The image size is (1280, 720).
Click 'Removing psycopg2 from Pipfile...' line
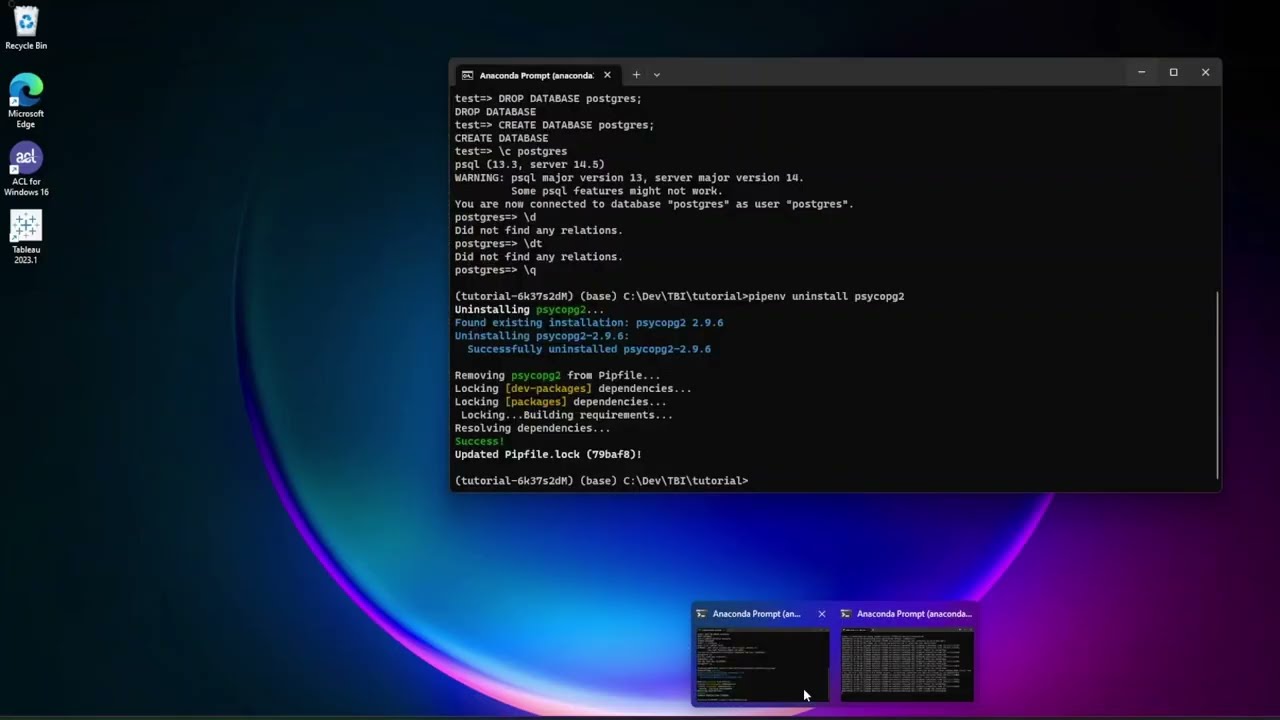click(x=557, y=375)
